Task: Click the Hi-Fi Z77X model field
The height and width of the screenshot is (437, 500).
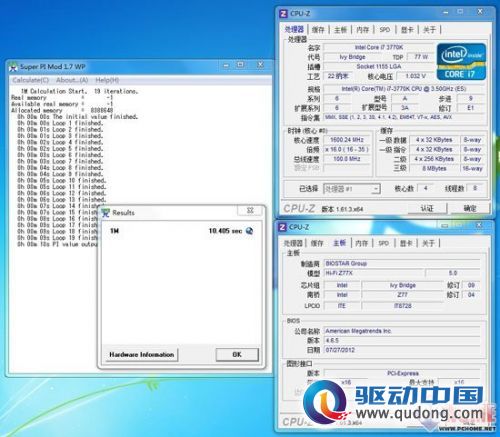Action: pos(374,273)
